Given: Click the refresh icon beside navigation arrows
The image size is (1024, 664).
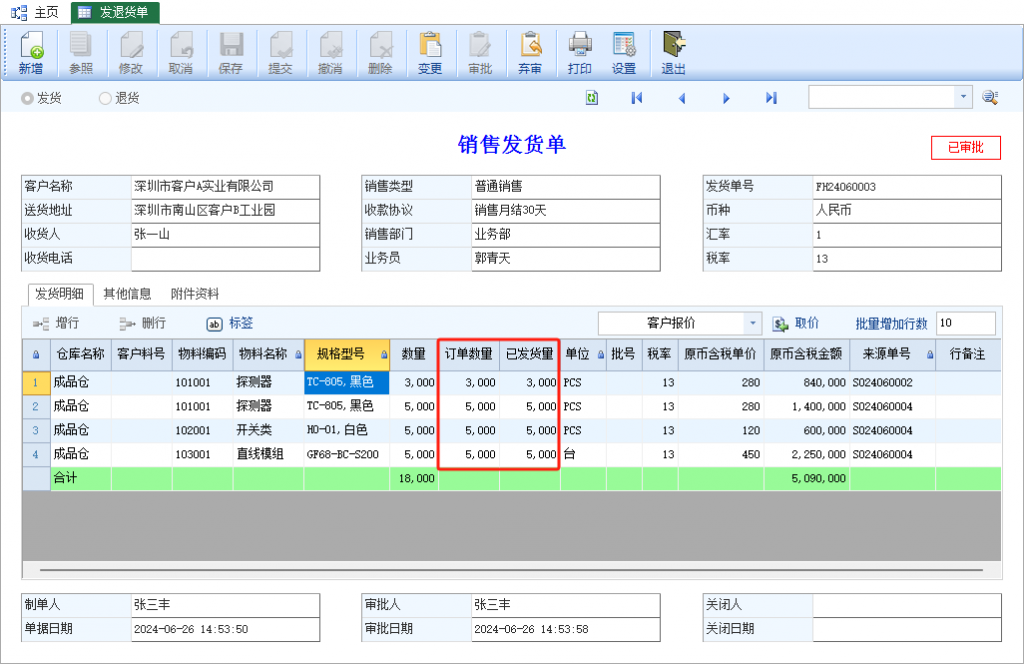Looking at the screenshot, I should click(x=592, y=98).
